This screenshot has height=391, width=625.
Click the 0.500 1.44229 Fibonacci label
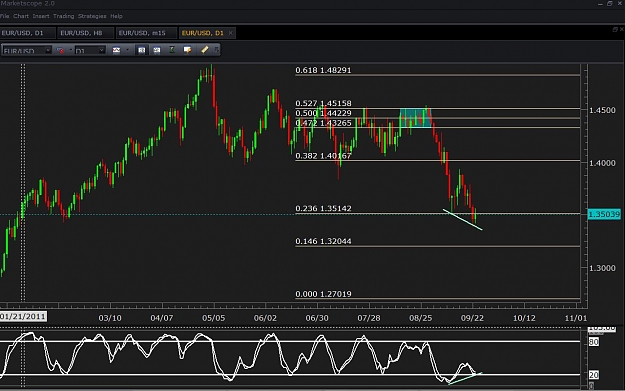[x=323, y=113]
